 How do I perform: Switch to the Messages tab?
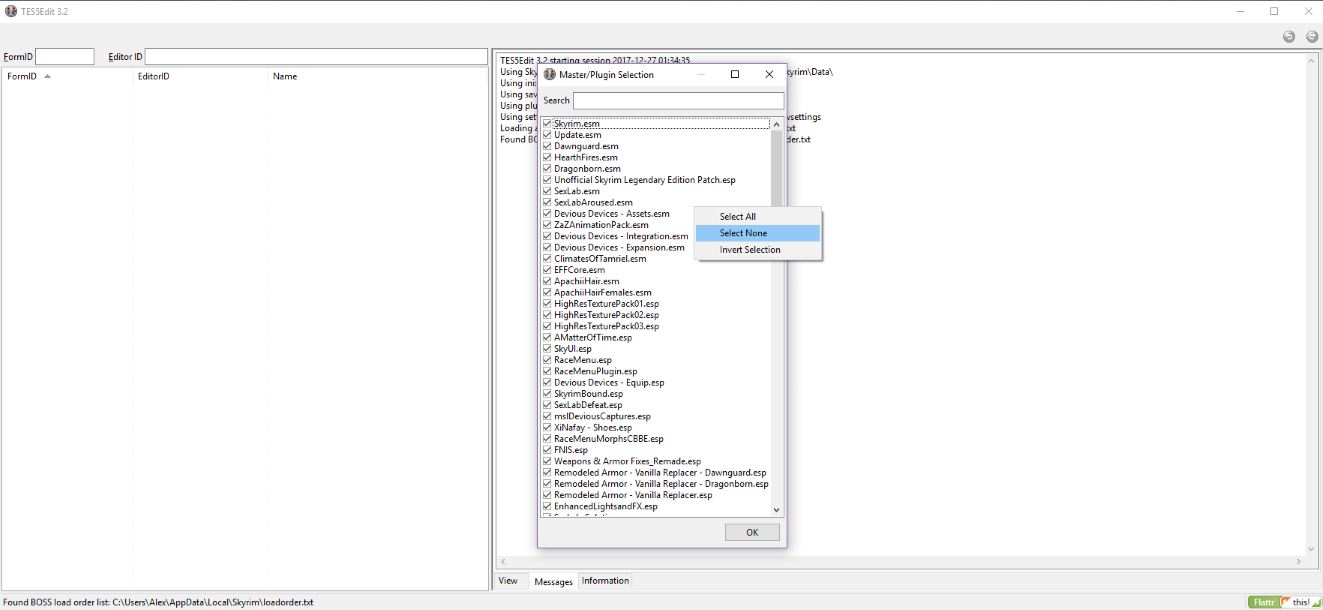click(553, 581)
